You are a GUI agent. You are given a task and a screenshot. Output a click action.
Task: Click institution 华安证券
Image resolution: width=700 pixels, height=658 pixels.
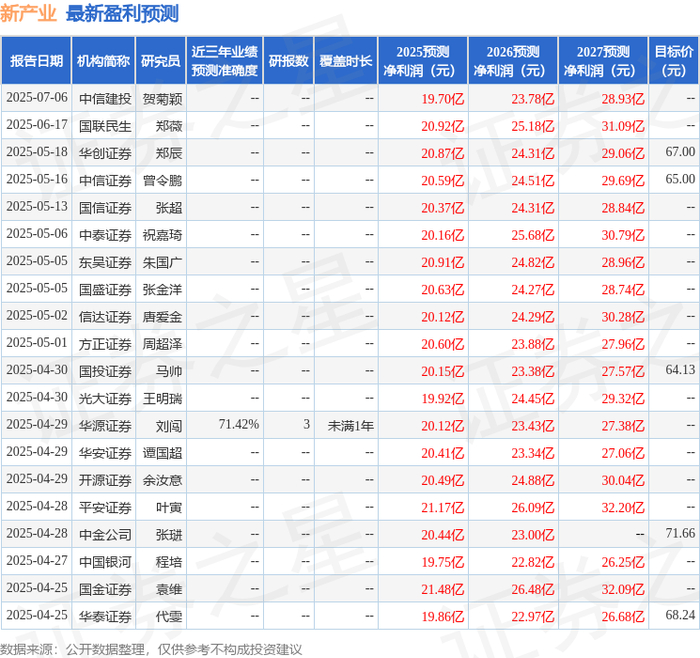click(x=105, y=453)
